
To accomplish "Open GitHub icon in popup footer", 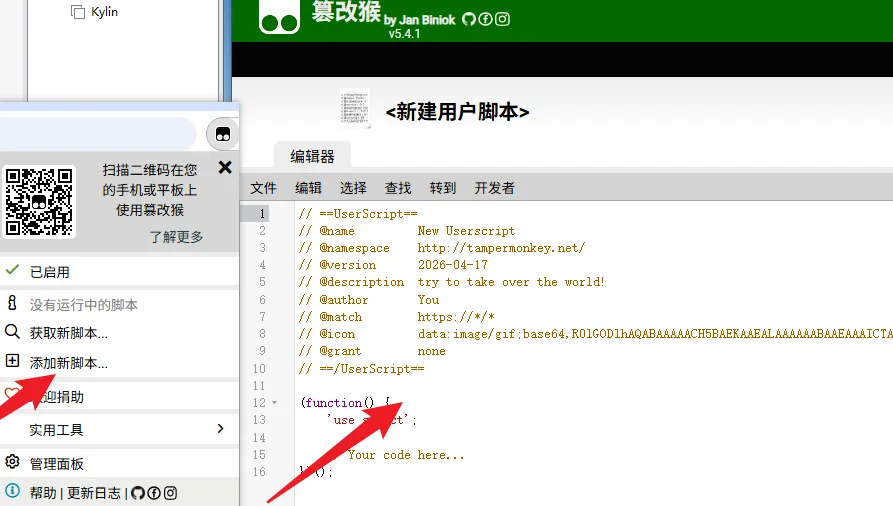I will (x=138, y=493).
